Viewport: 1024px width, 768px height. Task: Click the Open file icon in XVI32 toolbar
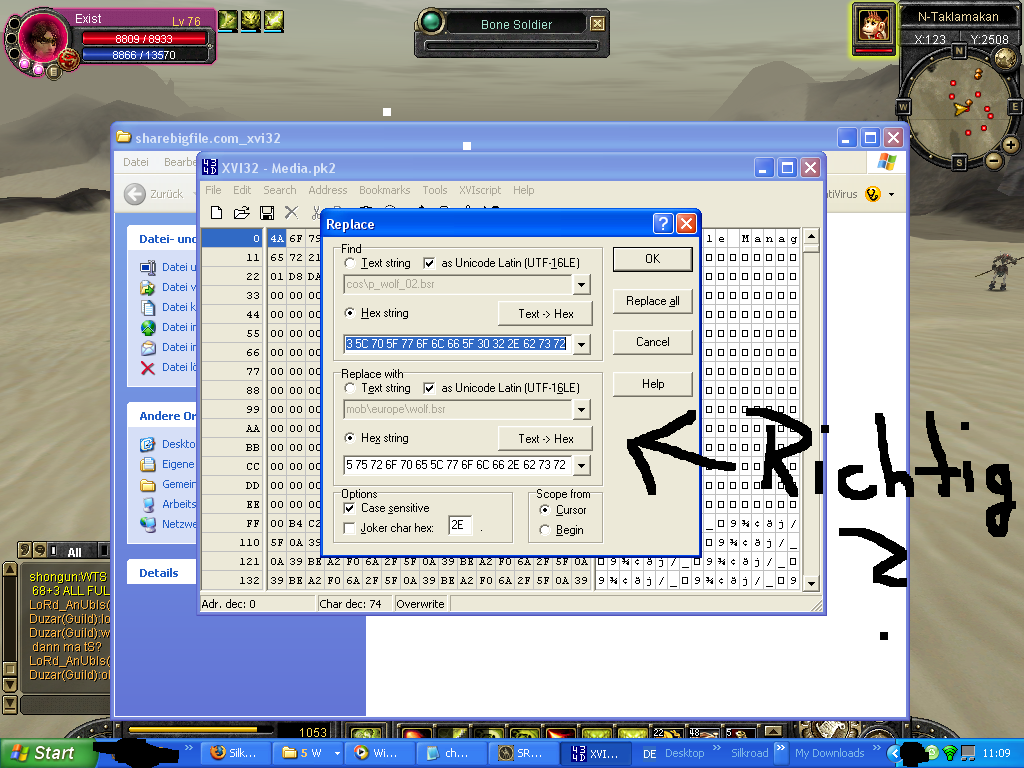click(242, 213)
